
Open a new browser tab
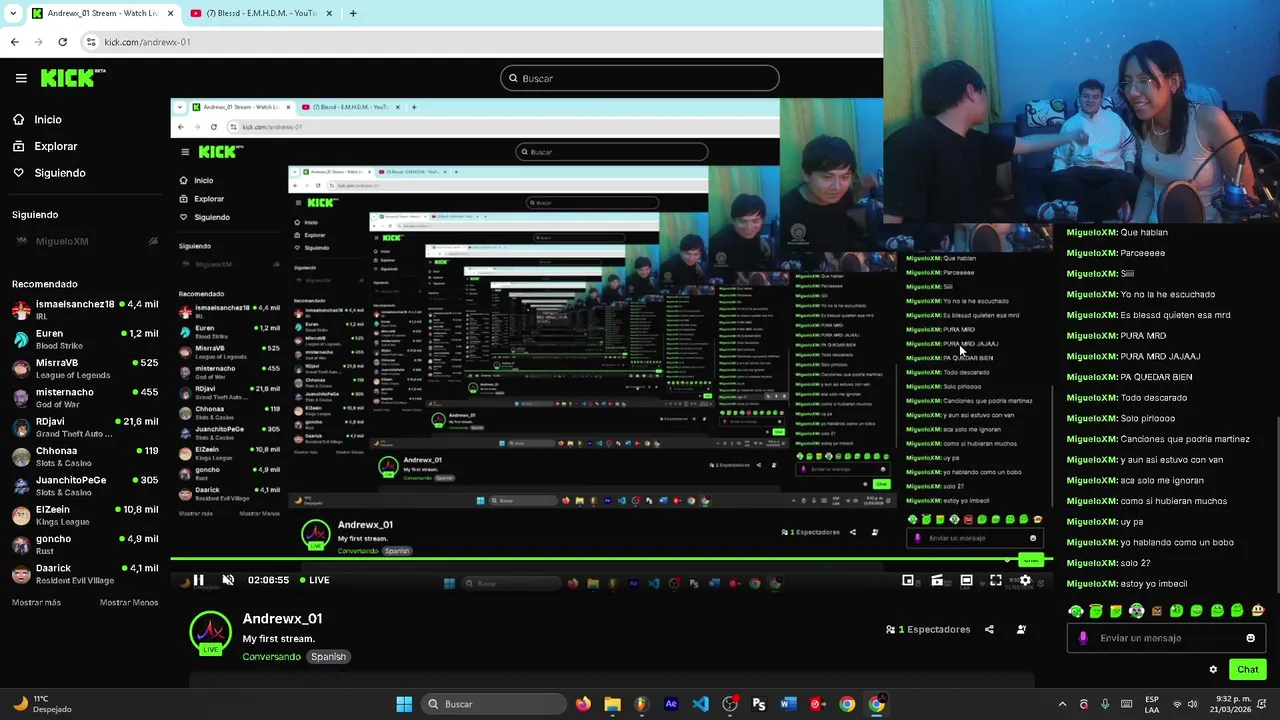pos(353,13)
